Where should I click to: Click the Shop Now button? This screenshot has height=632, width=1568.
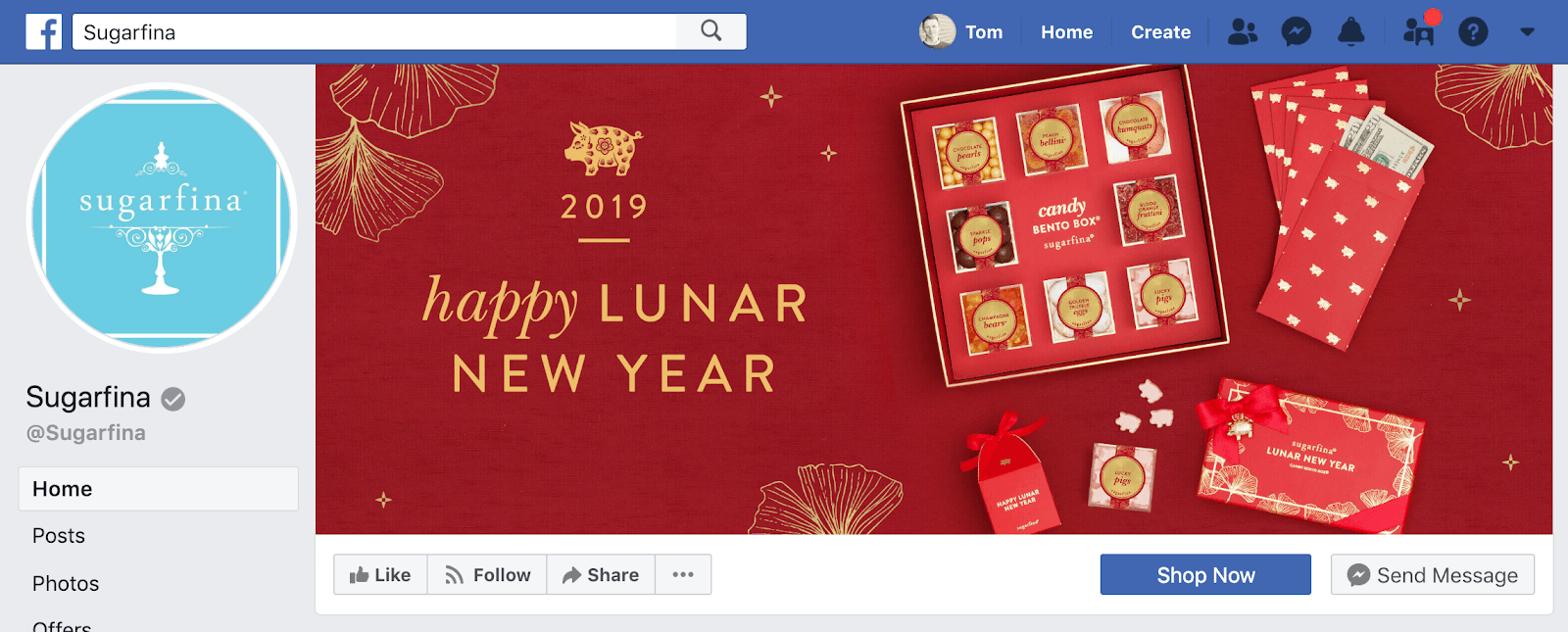click(1205, 575)
